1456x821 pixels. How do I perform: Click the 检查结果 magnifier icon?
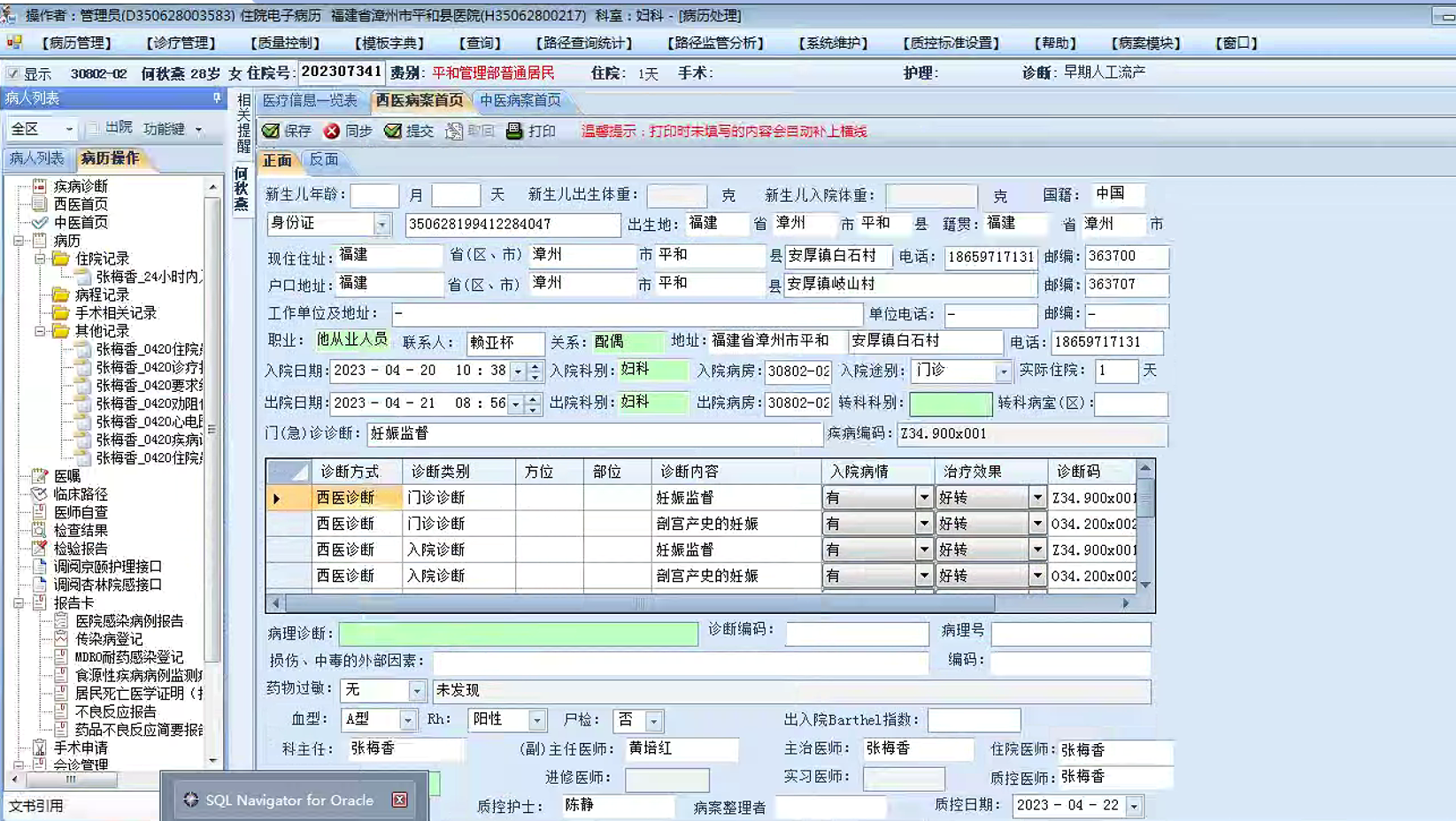40,530
